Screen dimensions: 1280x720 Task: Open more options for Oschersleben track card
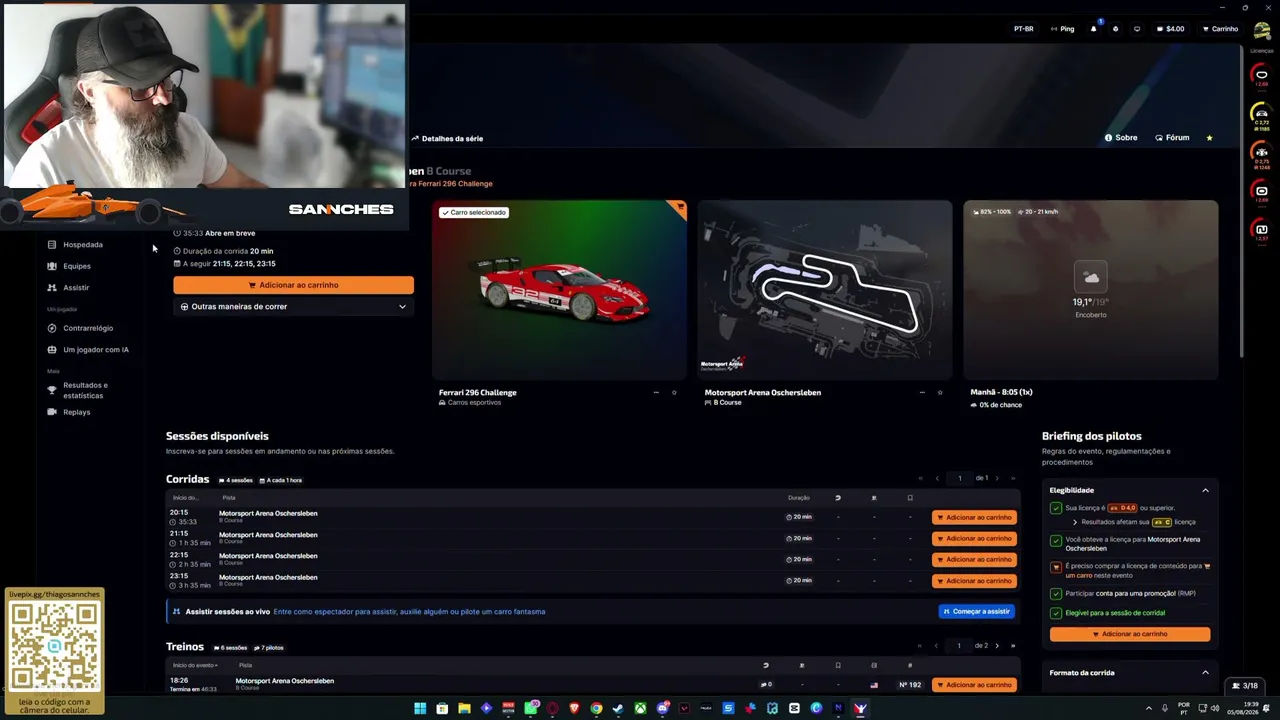point(922,392)
